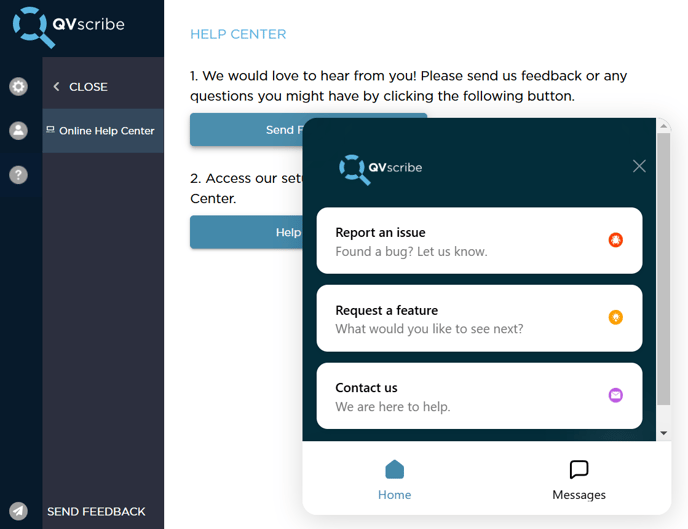The image size is (688, 529).
Task: Click the QVscribe logo in widget header
Action: (380, 169)
